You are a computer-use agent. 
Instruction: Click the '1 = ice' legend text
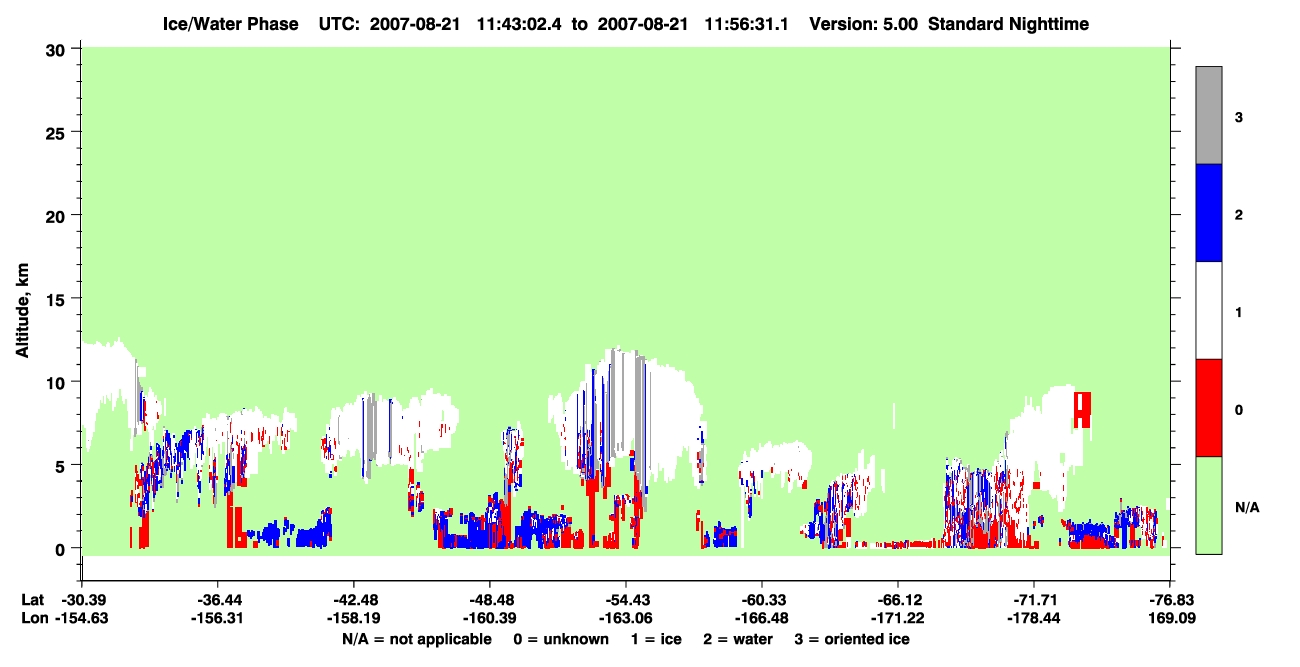(x=655, y=639)
